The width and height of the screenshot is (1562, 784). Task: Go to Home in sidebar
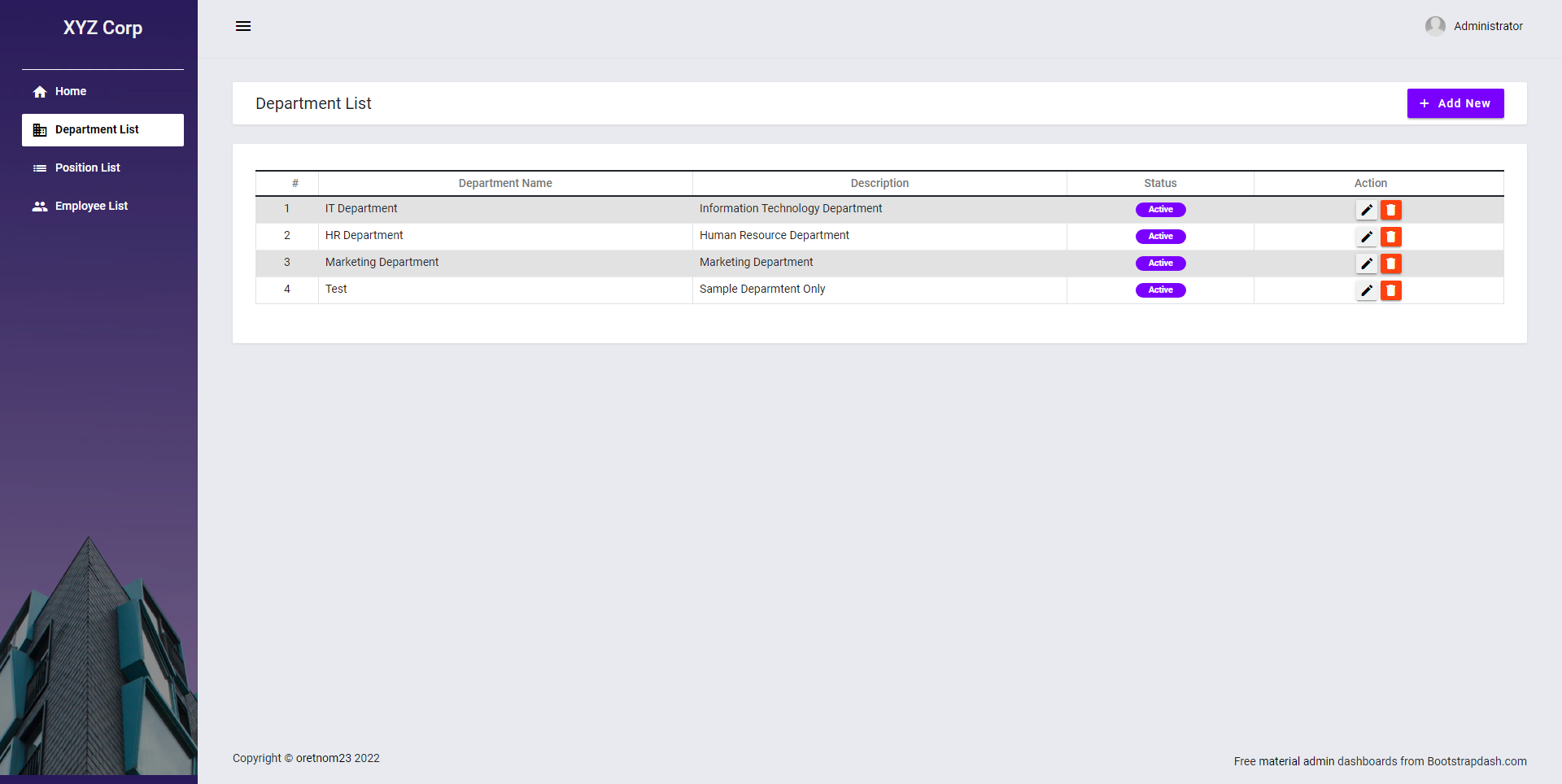click(x=71, y=92)
